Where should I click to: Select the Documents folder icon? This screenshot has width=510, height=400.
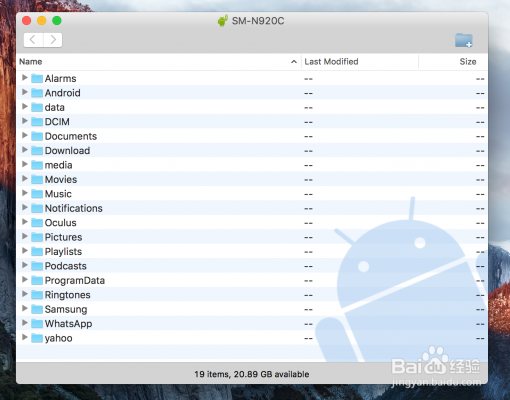point(37,136)
